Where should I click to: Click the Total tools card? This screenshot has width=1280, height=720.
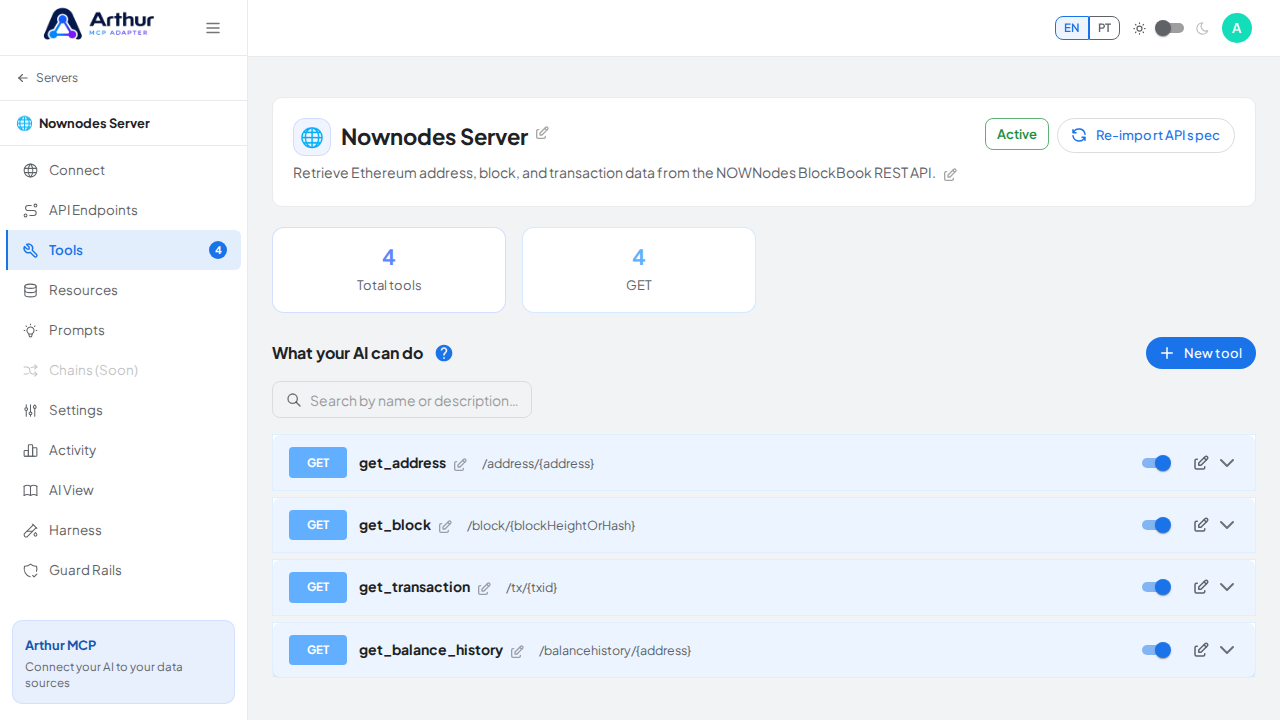389,270
